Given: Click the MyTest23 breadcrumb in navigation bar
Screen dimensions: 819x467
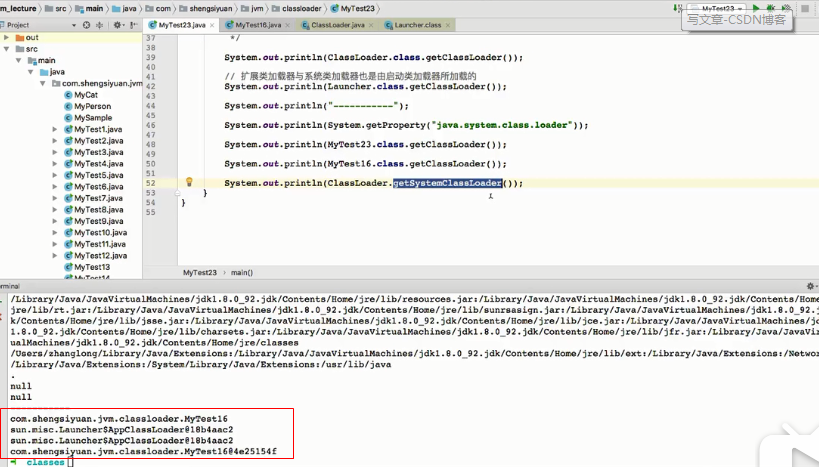Looking at the screenshot, I should 353,8.
